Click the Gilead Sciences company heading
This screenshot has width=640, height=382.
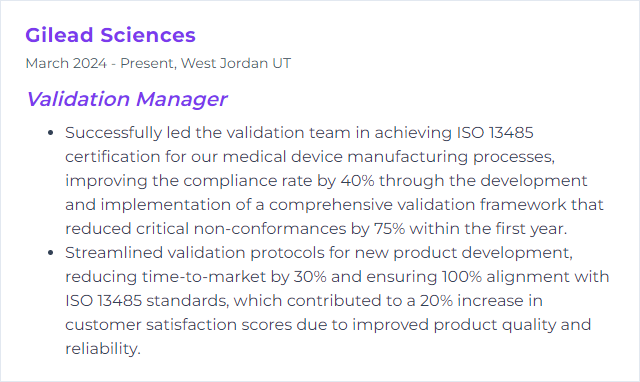[110, 35]
